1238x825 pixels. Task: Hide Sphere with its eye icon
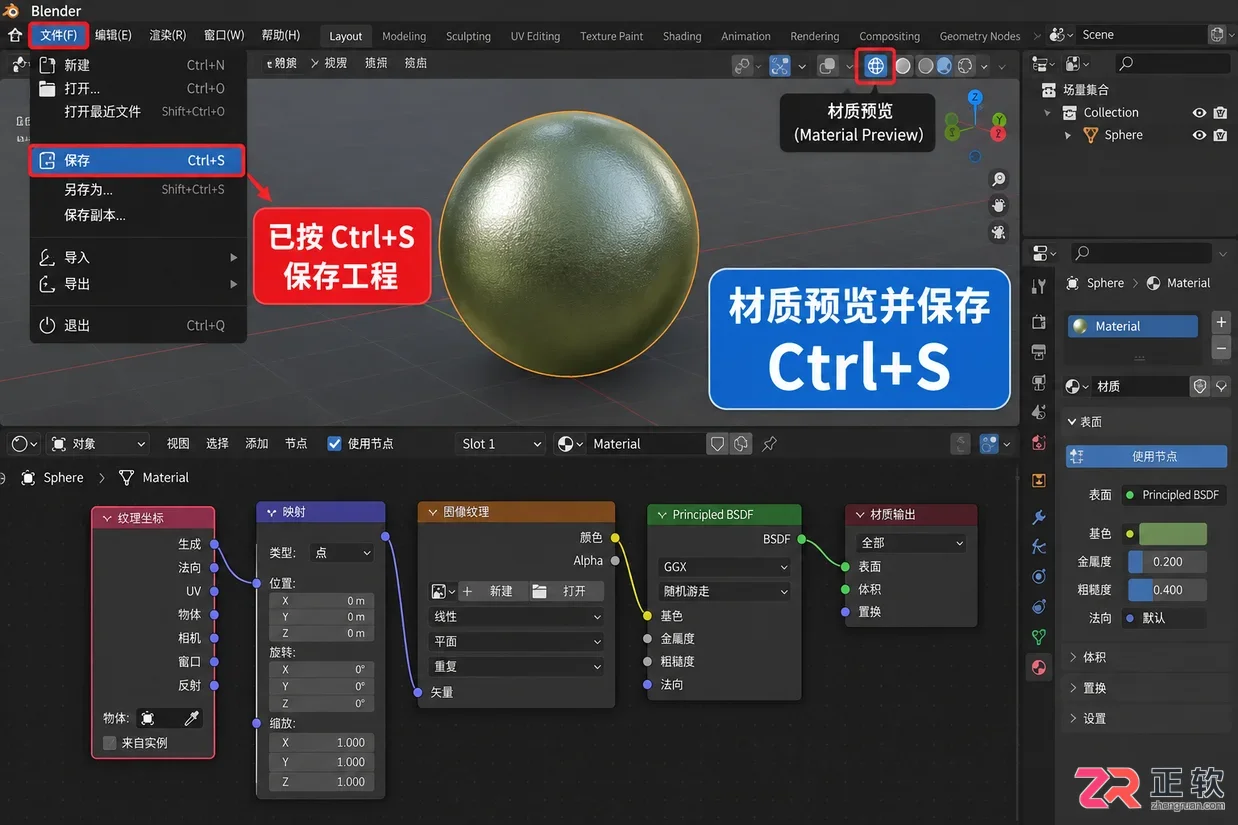pos(1199,135)
